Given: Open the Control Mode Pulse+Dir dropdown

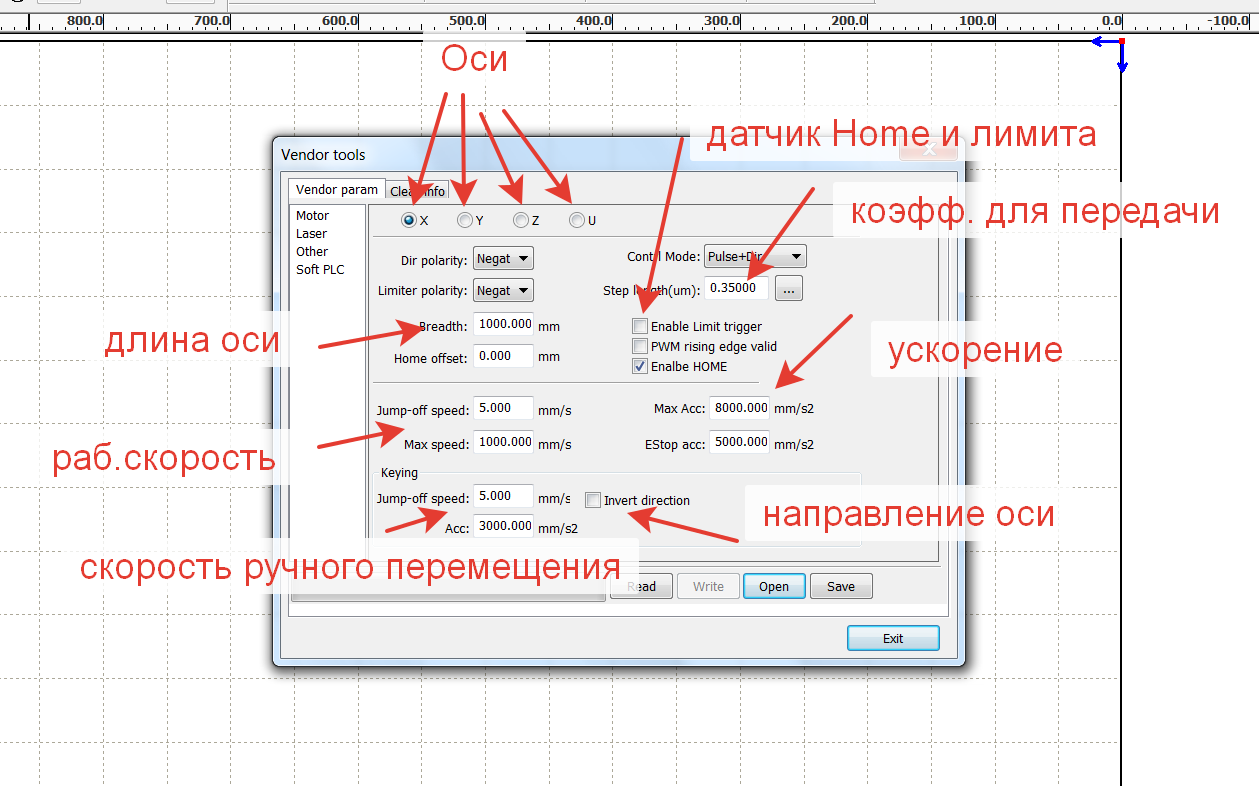Looking at the screenshot, I should pyautogui.click(x=755, y=256).
